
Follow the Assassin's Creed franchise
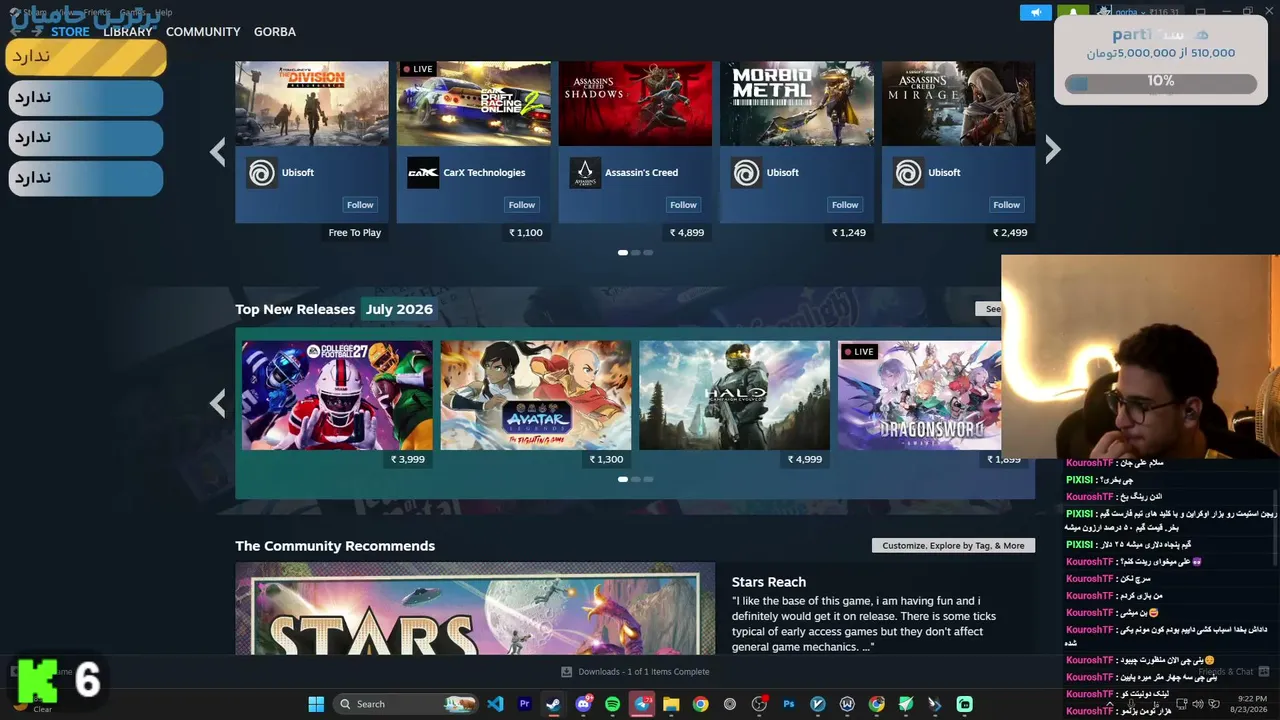(x=684, y=205)
